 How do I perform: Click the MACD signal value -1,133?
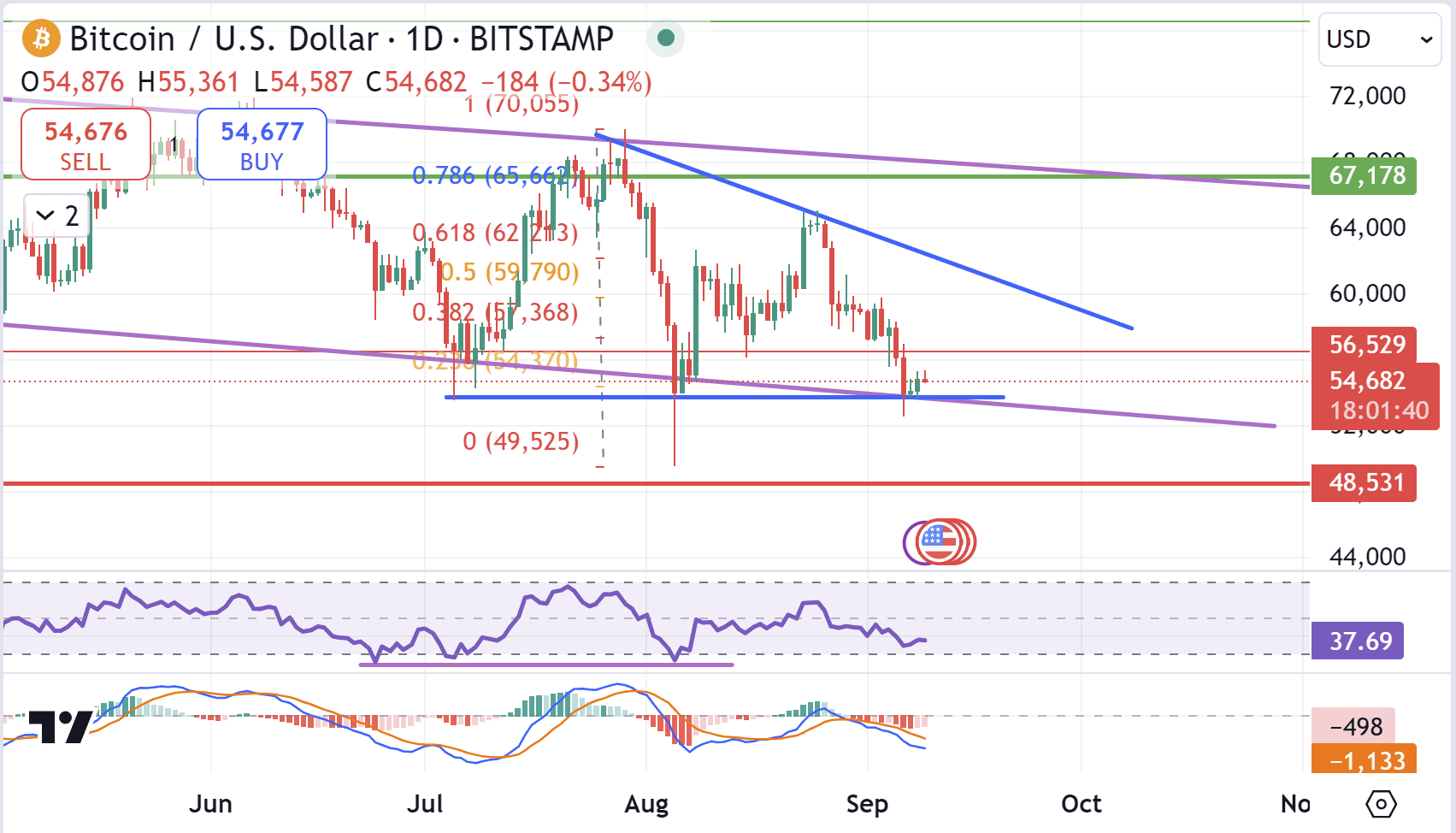[1364, 759]
